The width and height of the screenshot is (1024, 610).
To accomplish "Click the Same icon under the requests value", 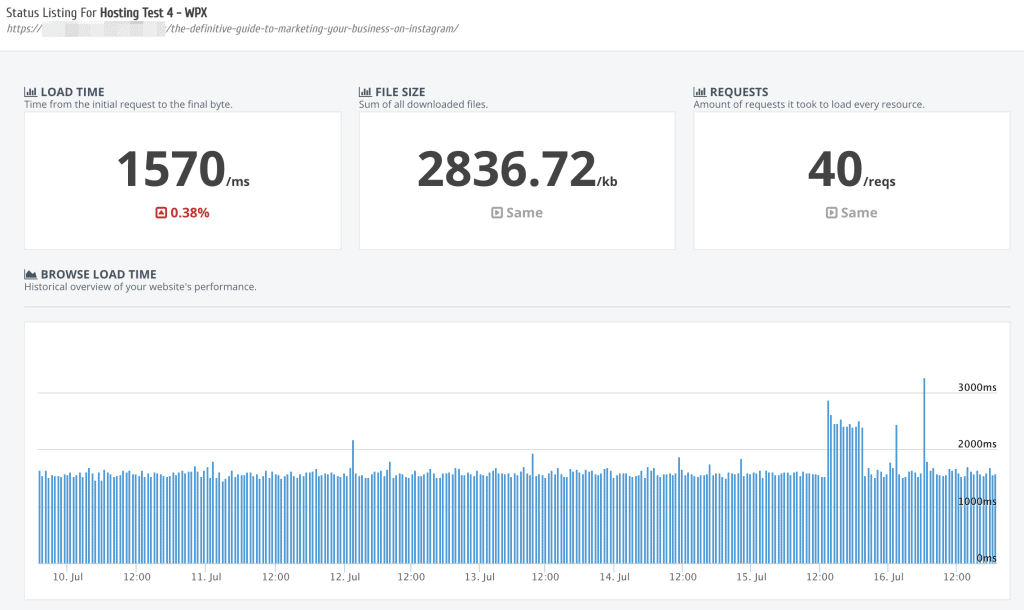I will 831,213.
